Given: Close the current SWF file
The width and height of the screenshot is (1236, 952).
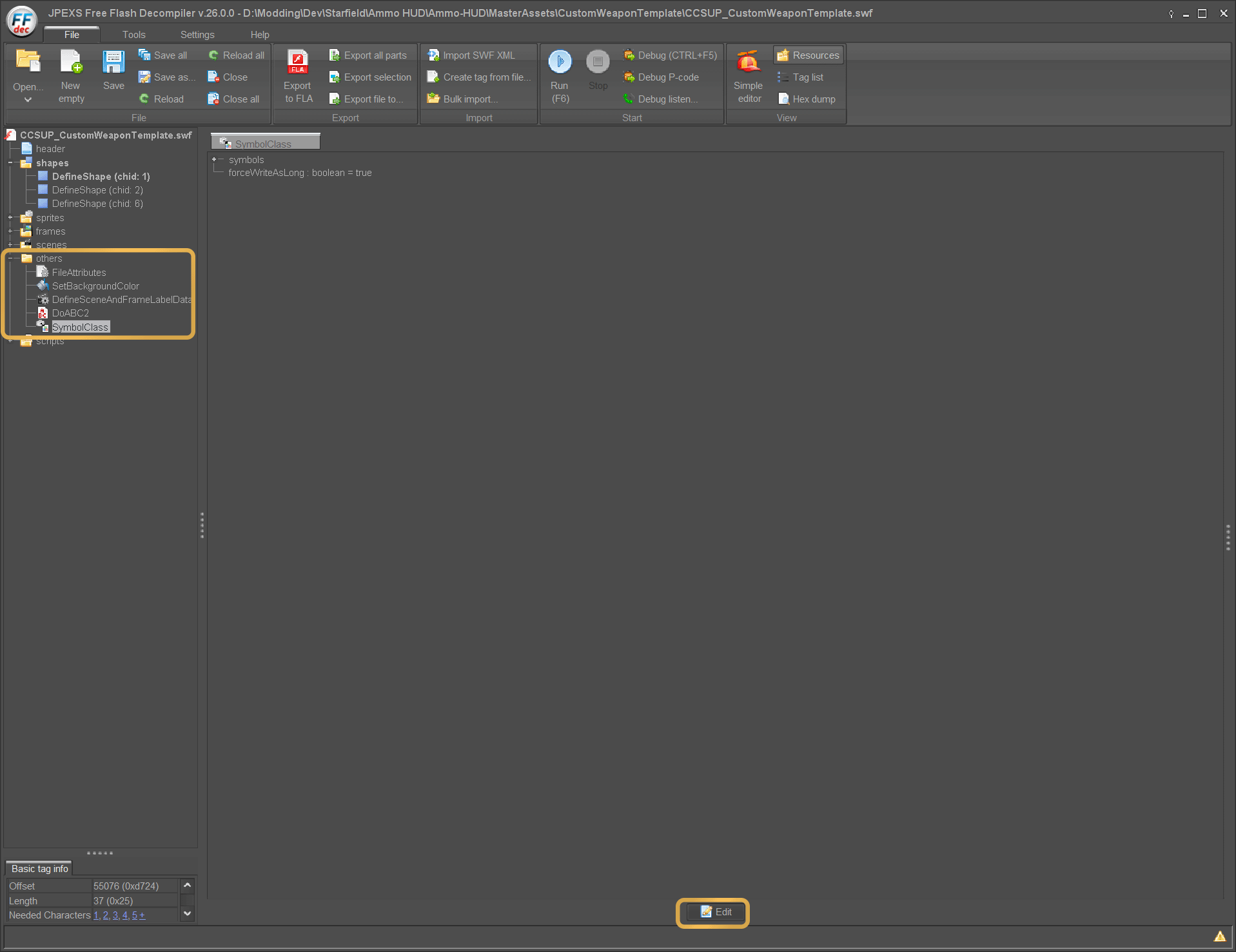Looking at the screenshot, I should point(228,77).
